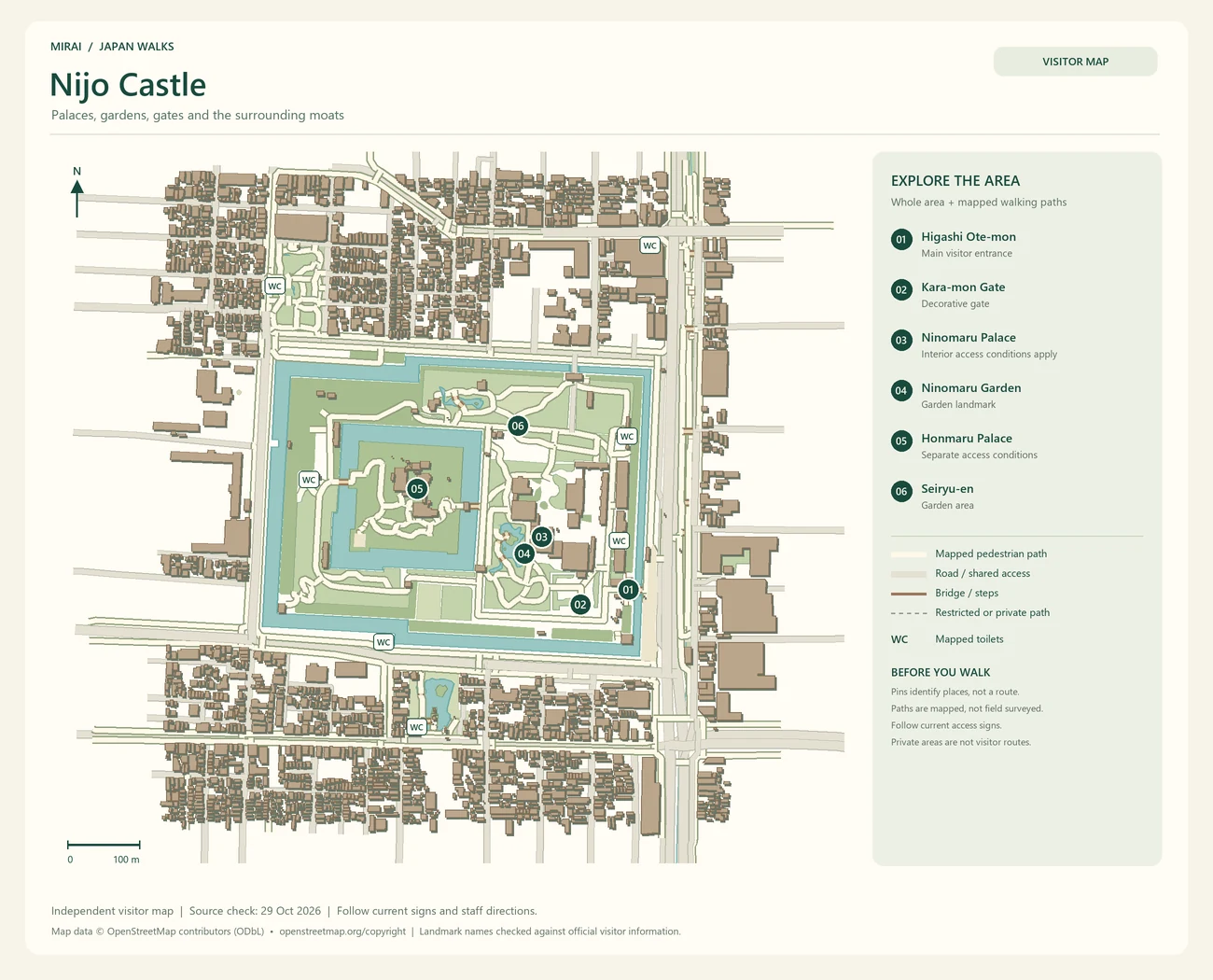Click the WC marker in the southern pond park

point(417,727)
